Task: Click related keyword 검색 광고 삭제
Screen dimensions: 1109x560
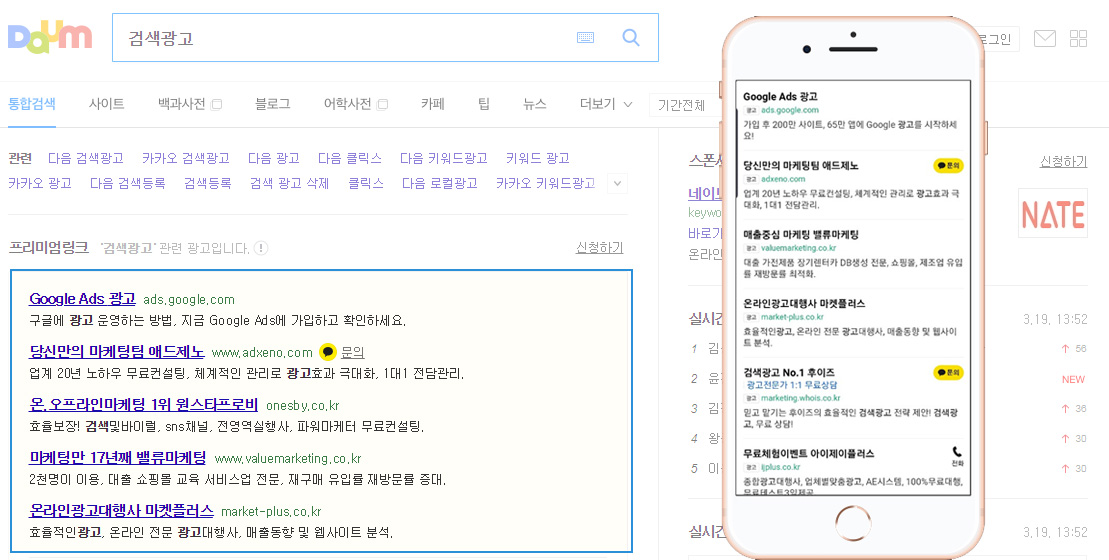Action: tap(289, 183)
